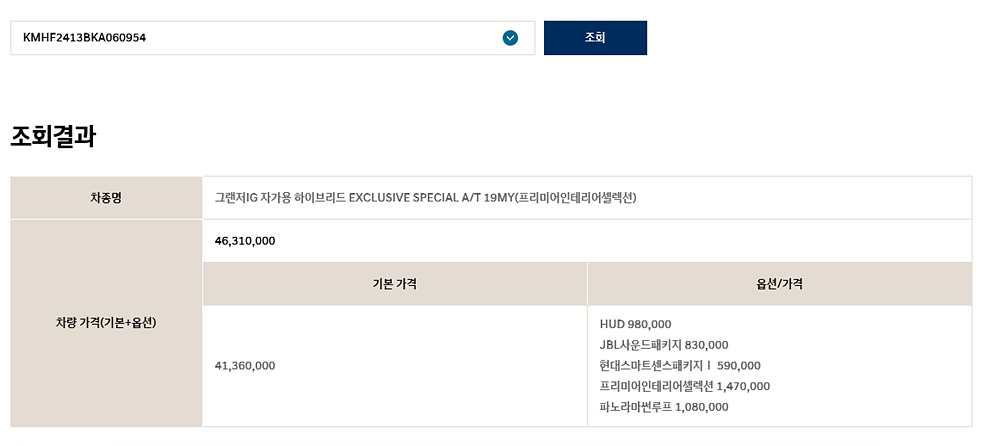This screenshot has height=446, width=1000.
Task: Select the base price 41,360,000
Action: point(245,366)
